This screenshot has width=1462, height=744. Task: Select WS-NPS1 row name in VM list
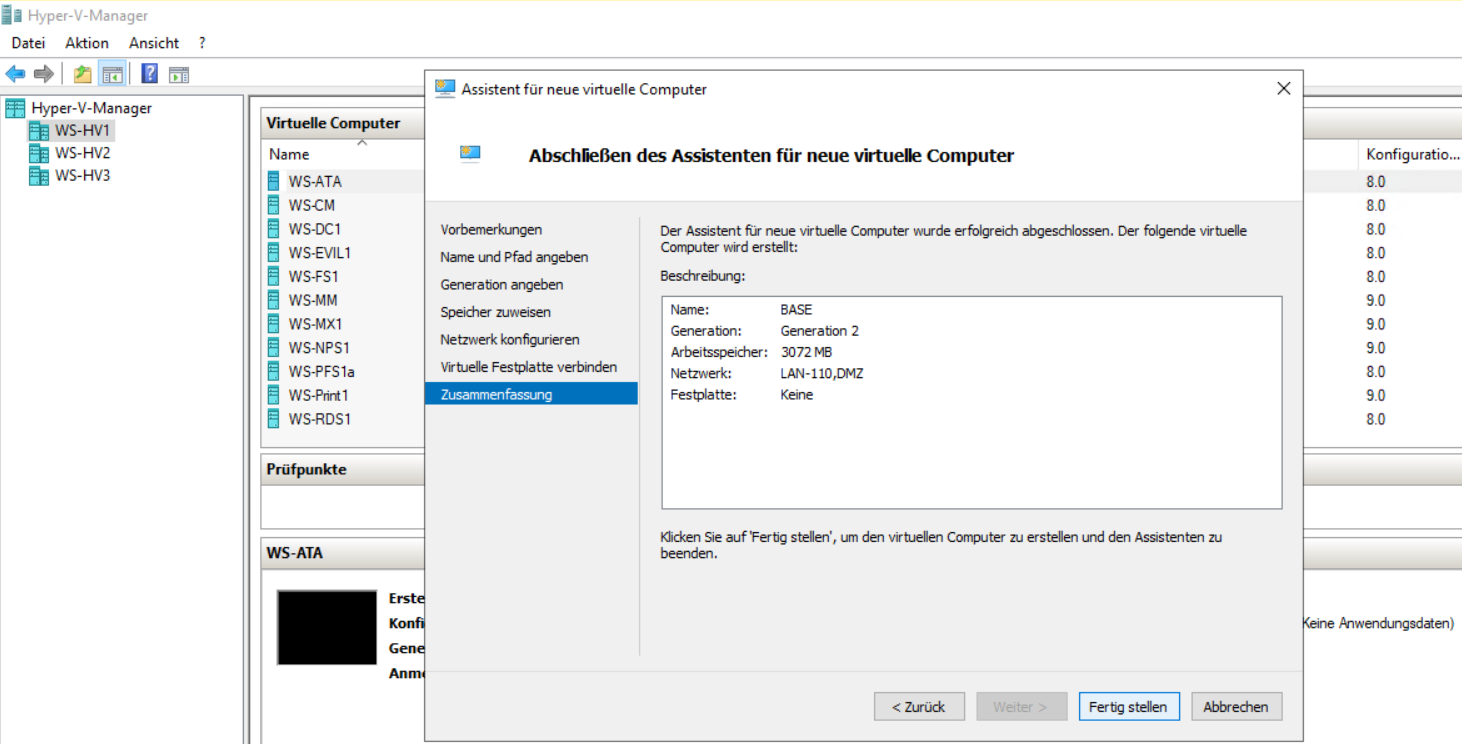tap(319, 348)
